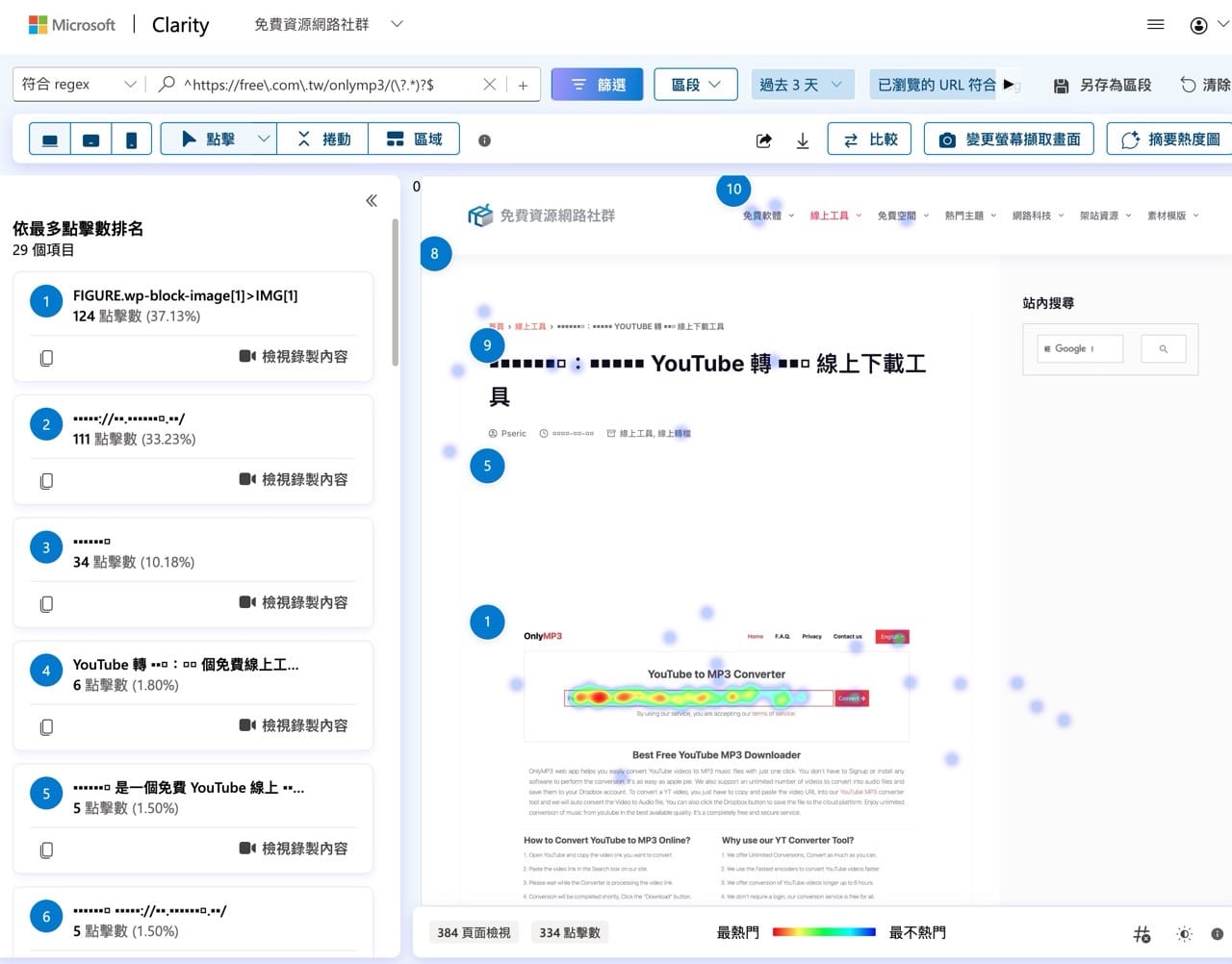Select the 已瀏覽的 URL 符合 filter chip
Image resolution: width=1232 pixels, height=964 pixels.
pos(936,85)
